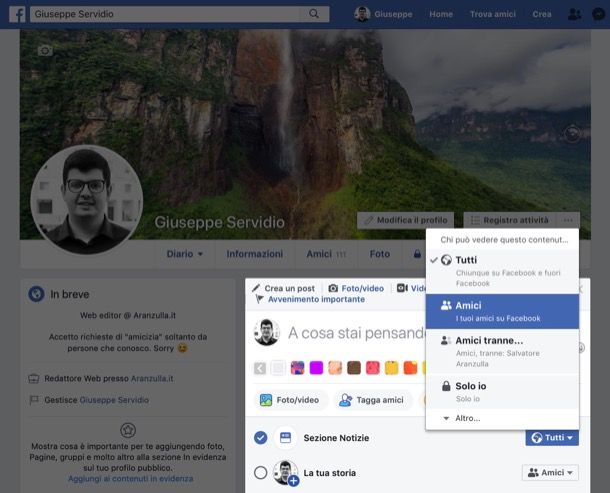This screenshot has width=610, height=493.
Task: Click Home in the top navigation
Action: (x=441, y=14)
